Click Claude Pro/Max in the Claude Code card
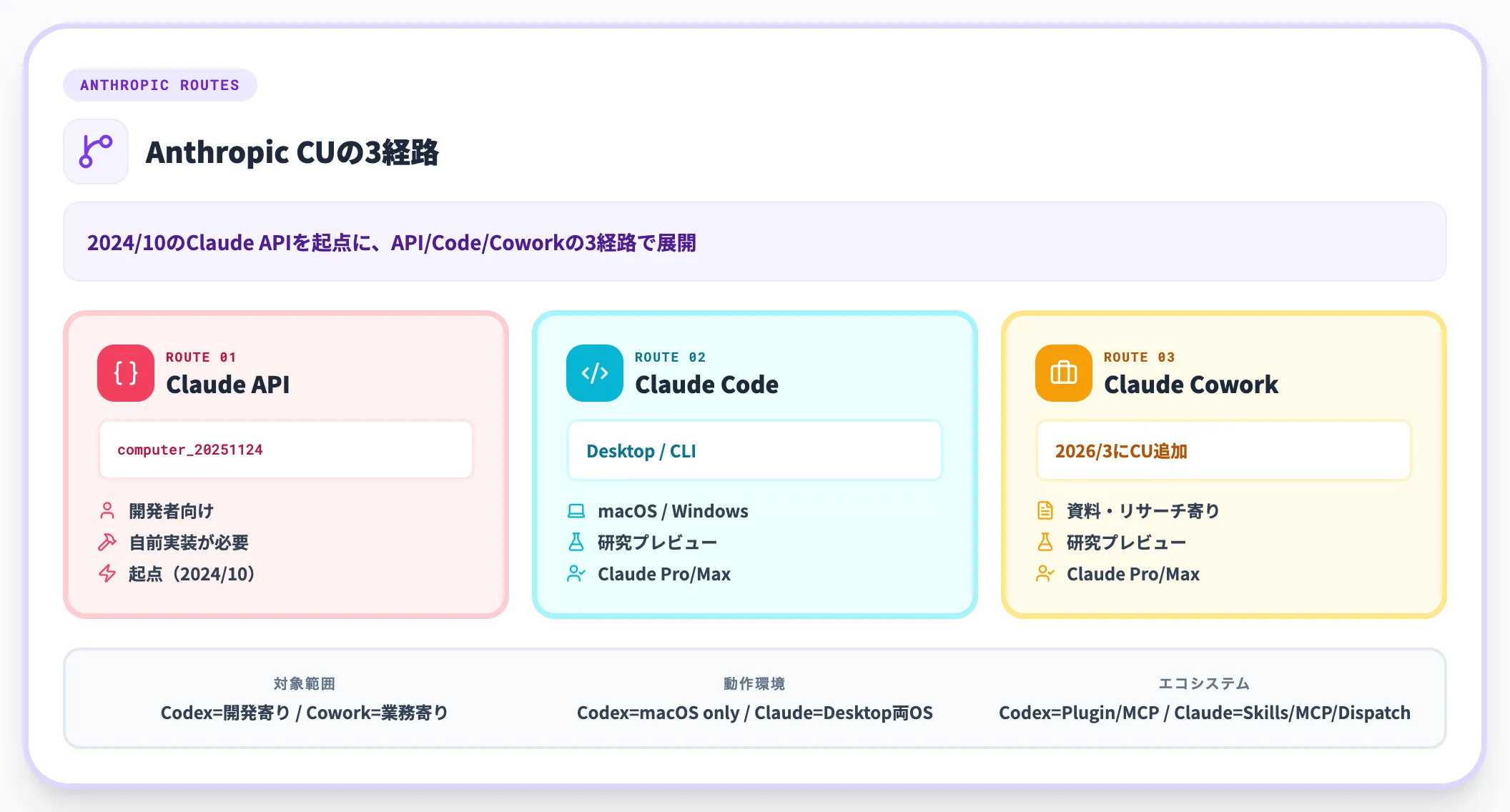Screen dimensions: 1510x812 [664, 574]
